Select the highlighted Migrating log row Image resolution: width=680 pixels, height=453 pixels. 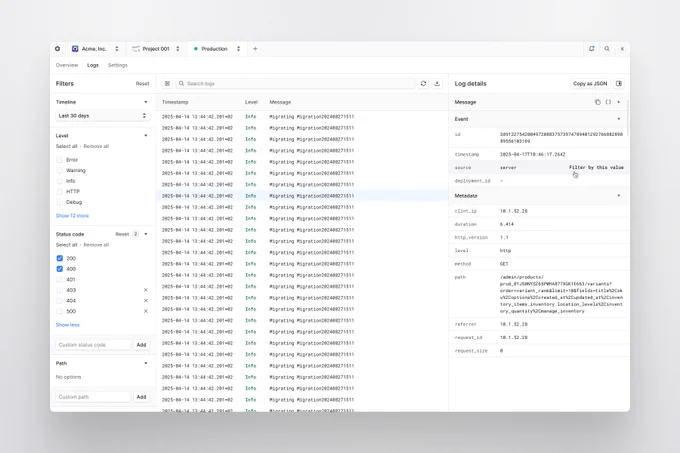click(x=302, y=196)
